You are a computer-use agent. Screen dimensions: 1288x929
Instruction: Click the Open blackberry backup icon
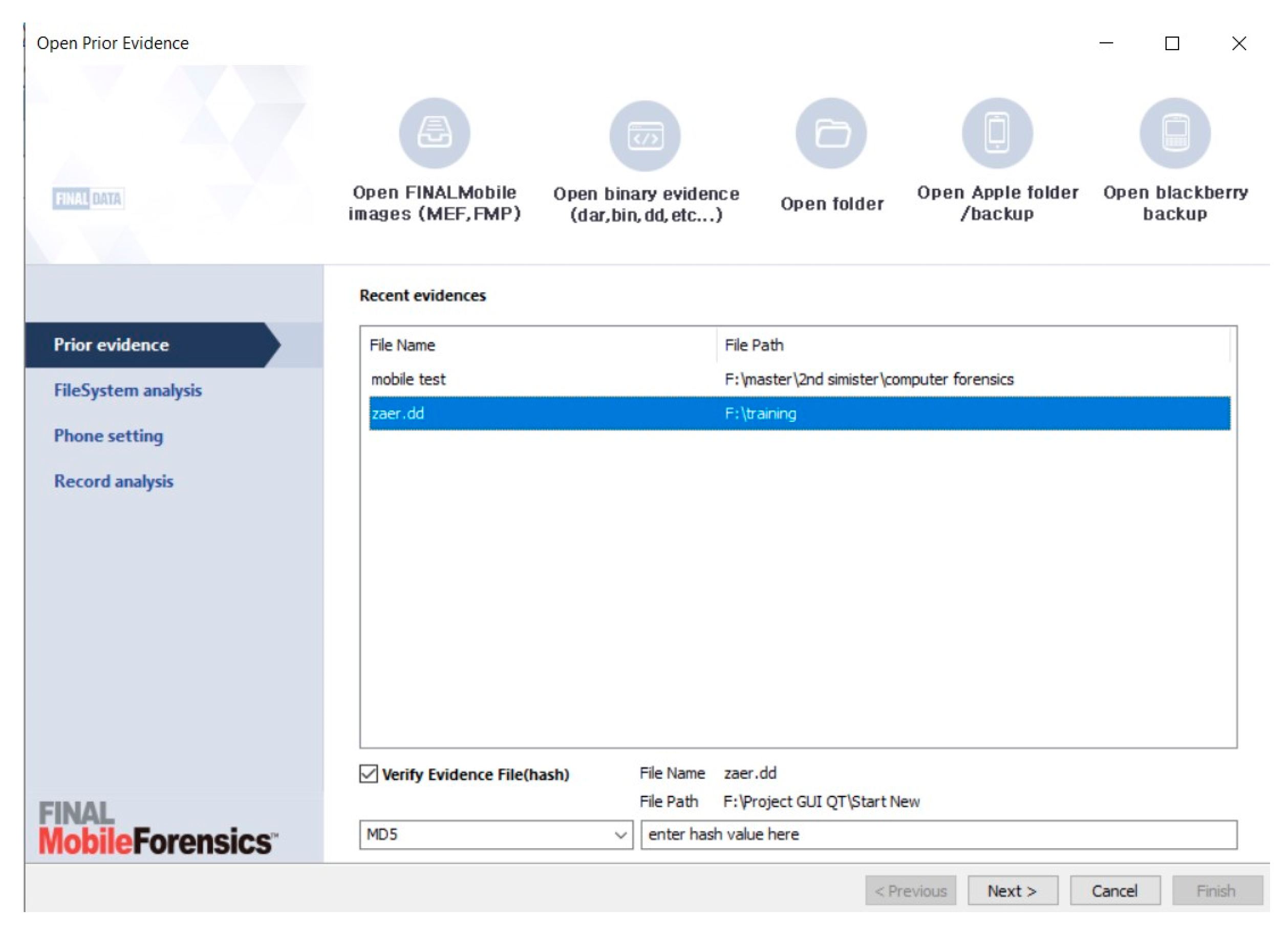[1175, 134]
